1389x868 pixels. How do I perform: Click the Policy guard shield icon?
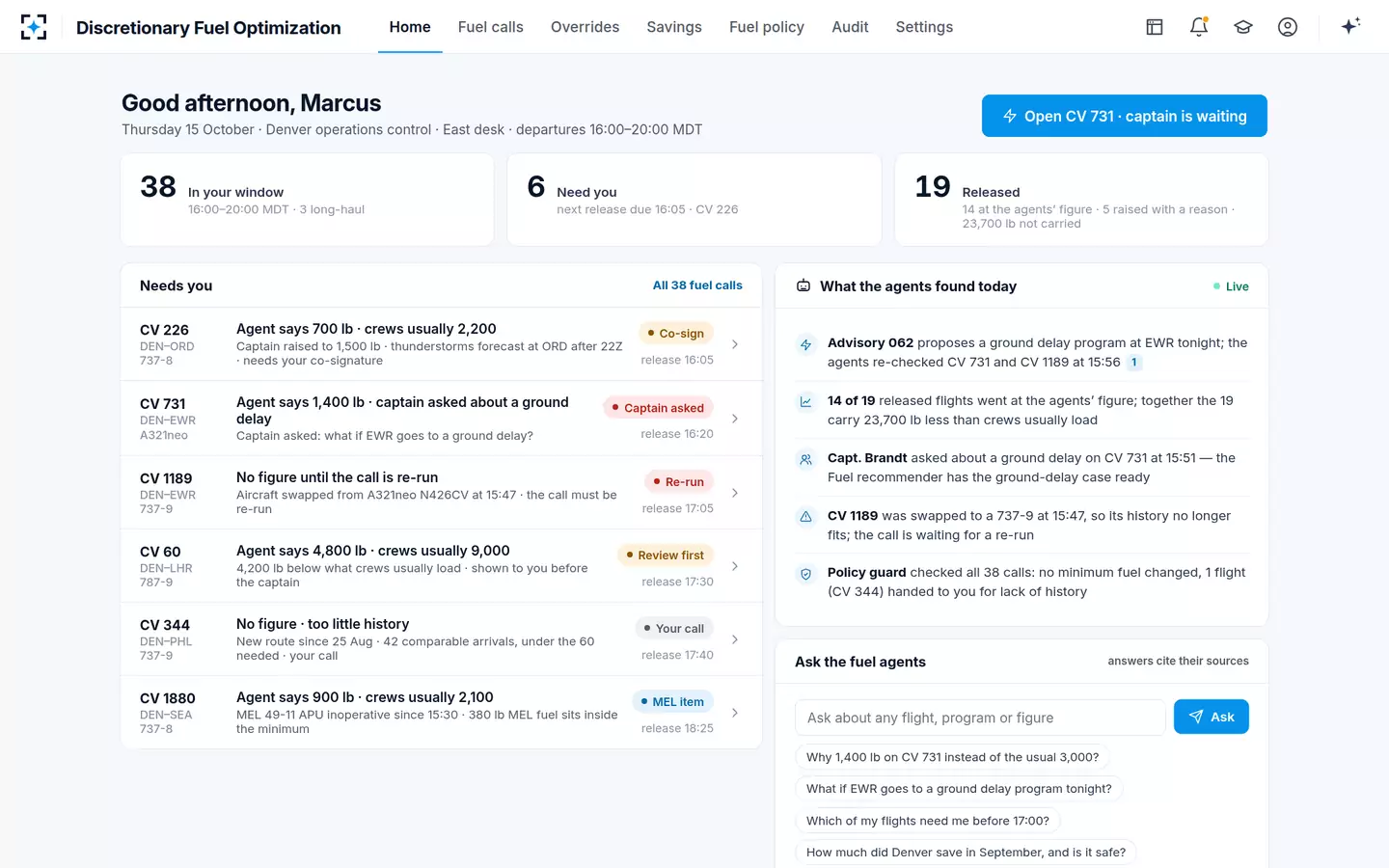(805, 574)
